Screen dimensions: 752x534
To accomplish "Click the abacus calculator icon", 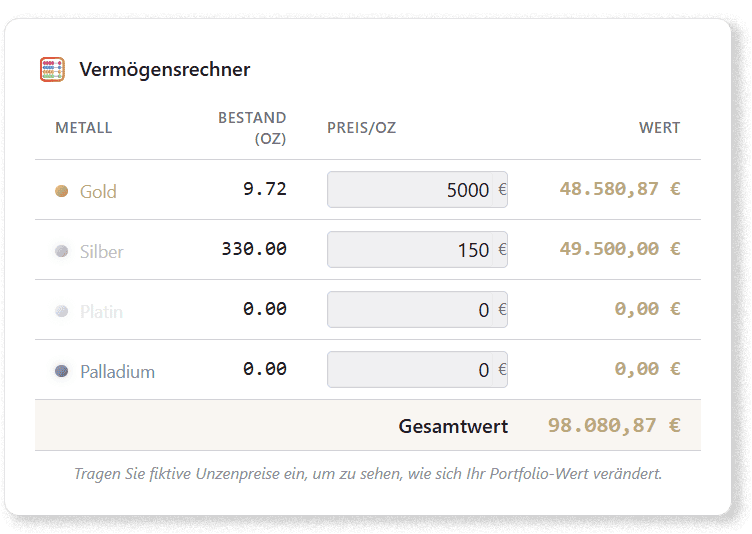I will click(x=52, y=70).
